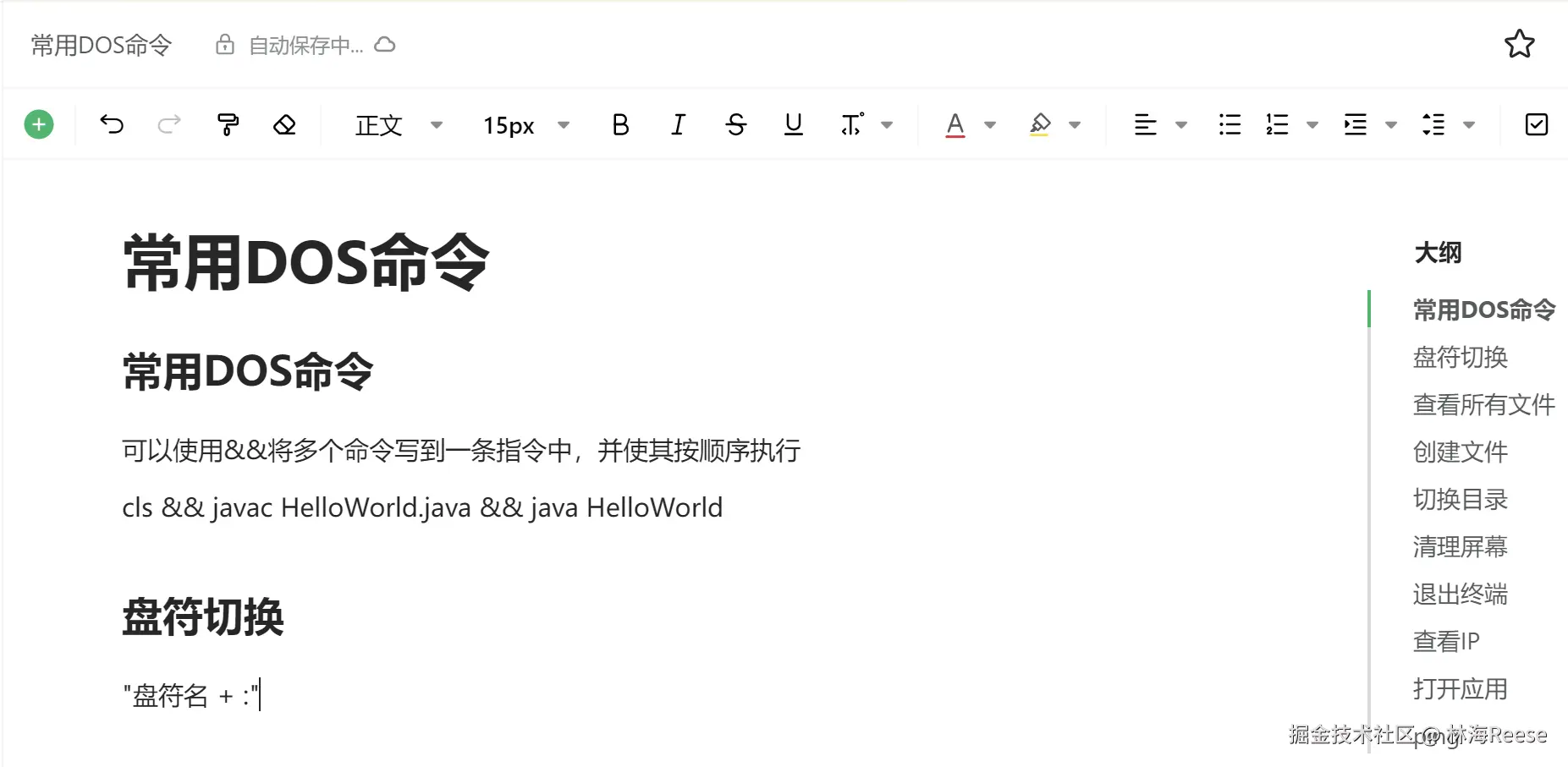
Task: Jump to 常用DOS命令 in the outline
Action: tap(1484, 310)
